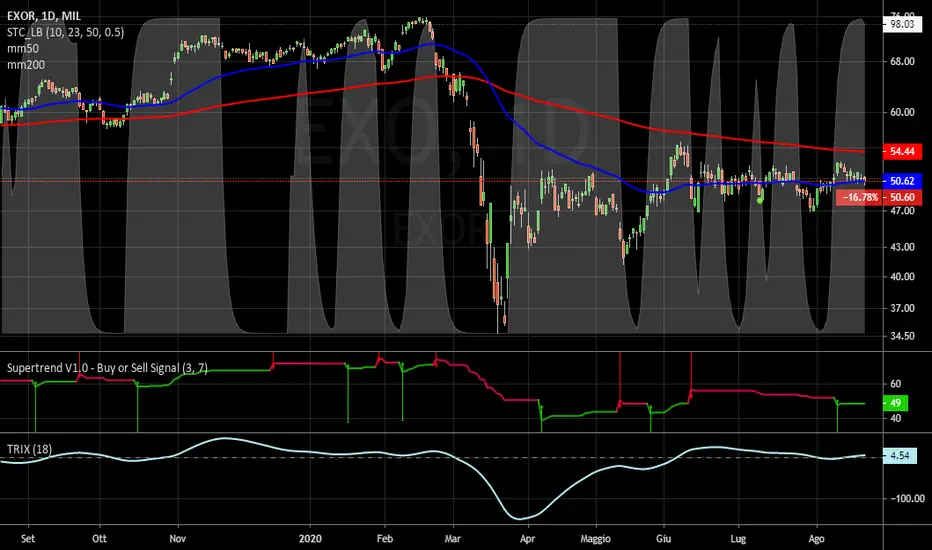
Task: Click the 68.00 price axis label
Action: click(902, 61)
